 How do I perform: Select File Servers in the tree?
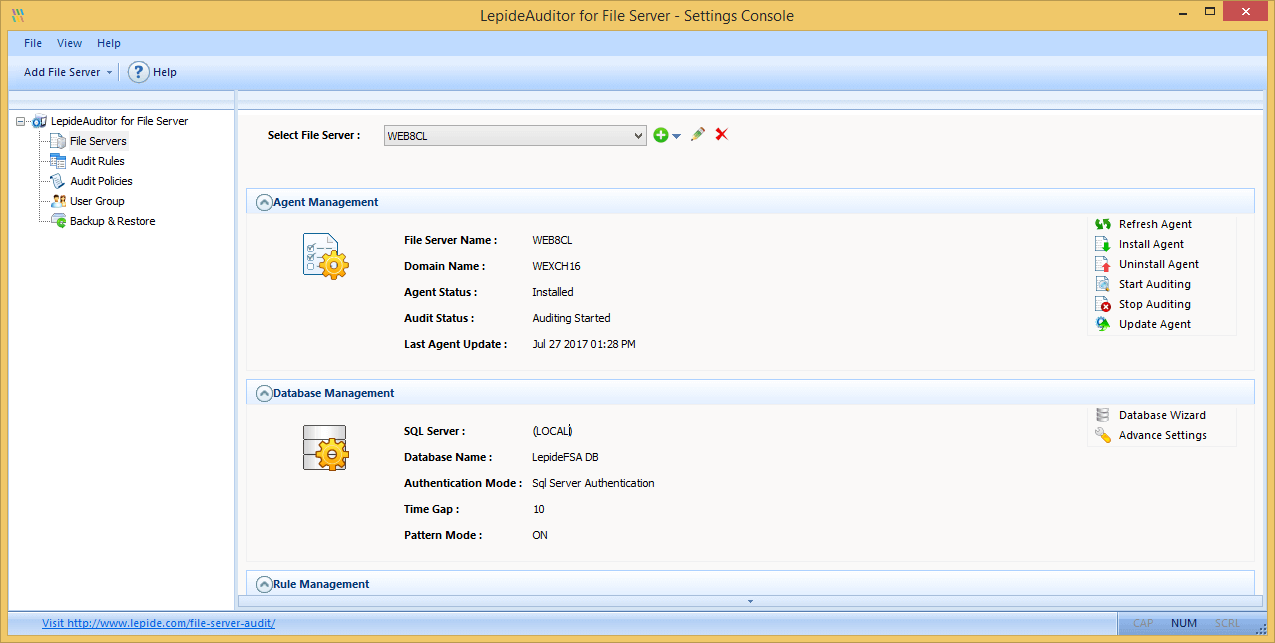98,141
